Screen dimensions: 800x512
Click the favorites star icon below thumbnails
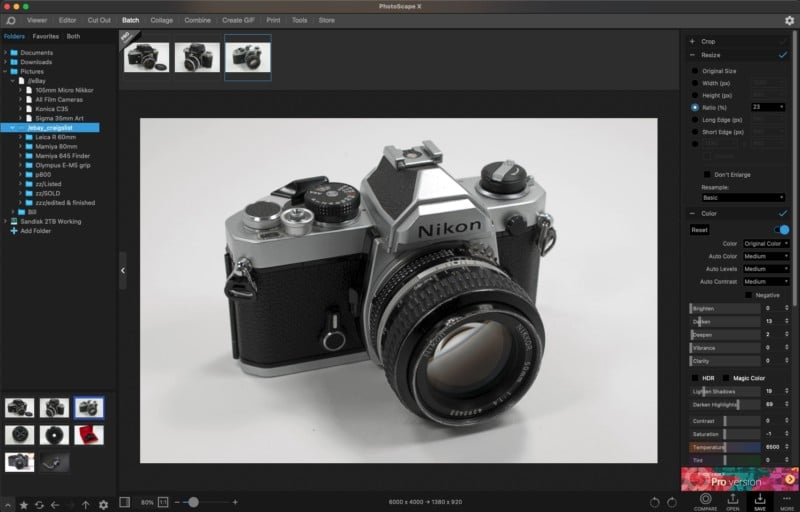pos(22,504)
